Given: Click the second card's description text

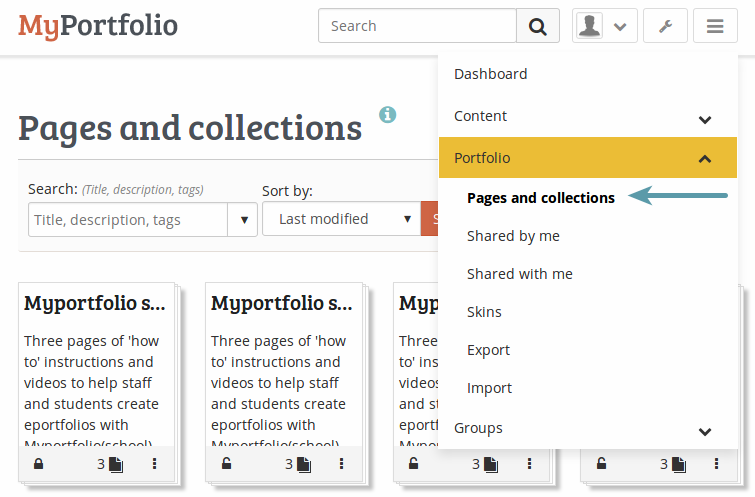Looking at the screenshot, I should (x=278, y=389).
